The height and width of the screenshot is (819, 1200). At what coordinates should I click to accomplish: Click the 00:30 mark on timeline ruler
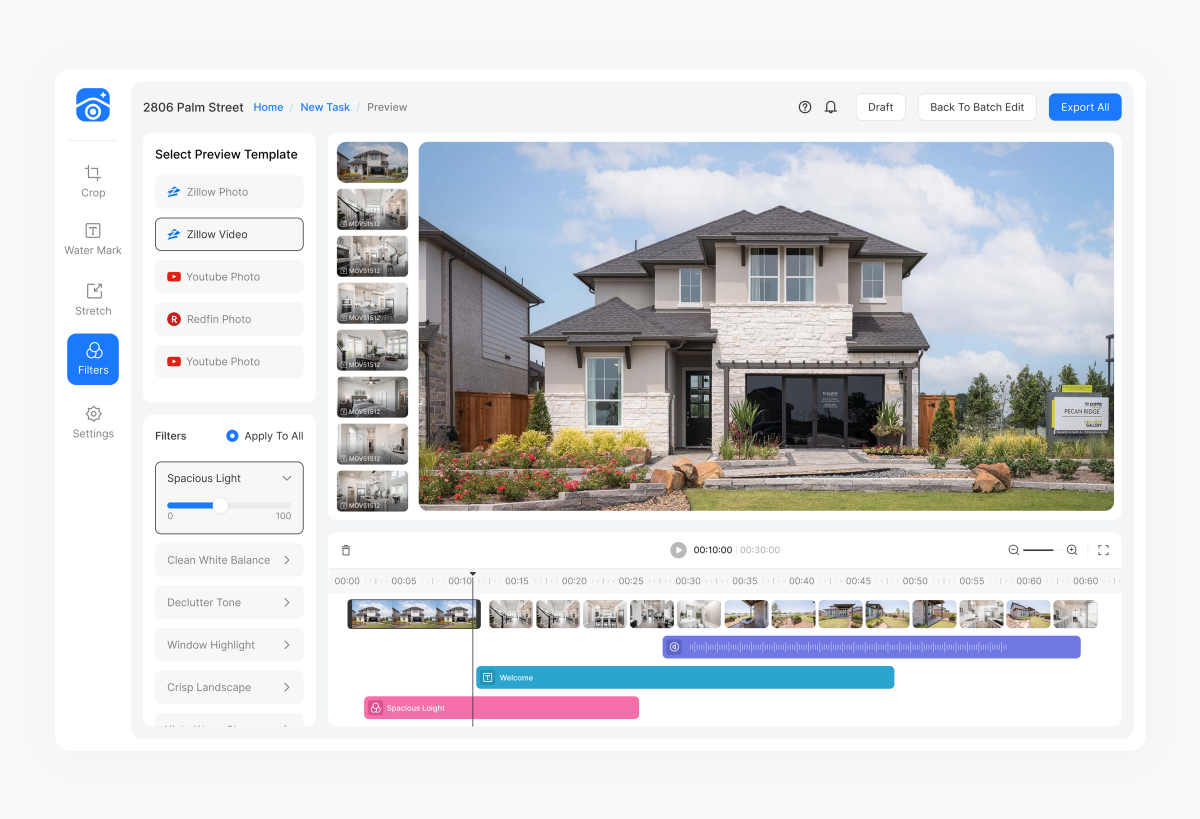(687, 581)
